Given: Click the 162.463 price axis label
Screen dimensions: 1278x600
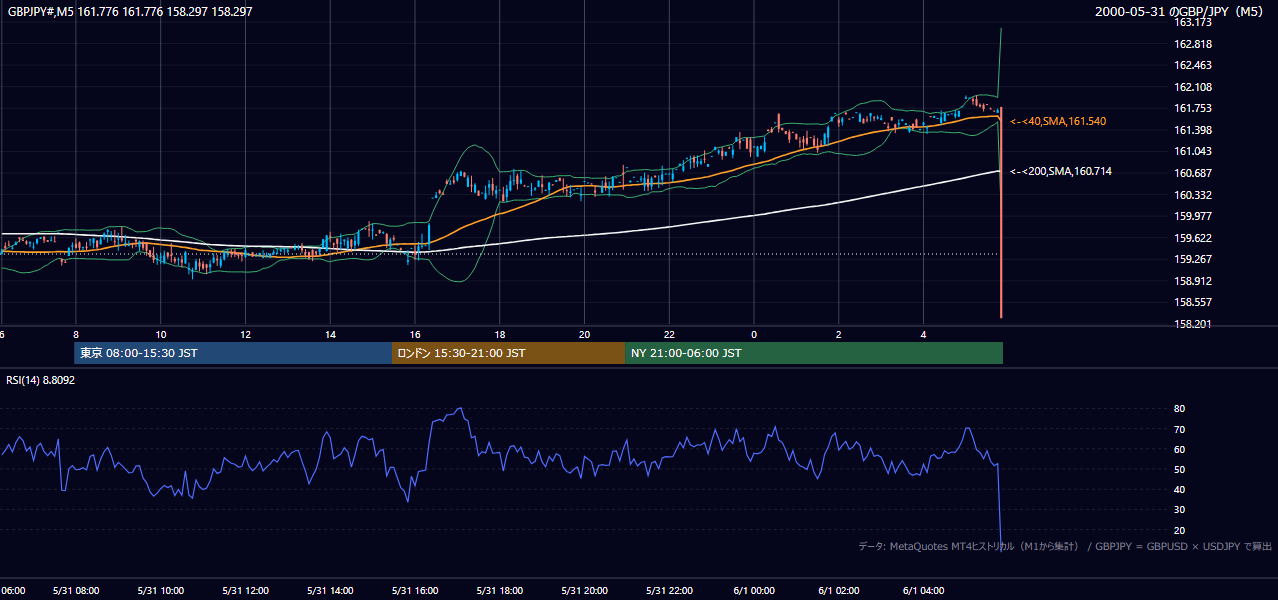Looking at the screenshot, I should [1192, 65].
